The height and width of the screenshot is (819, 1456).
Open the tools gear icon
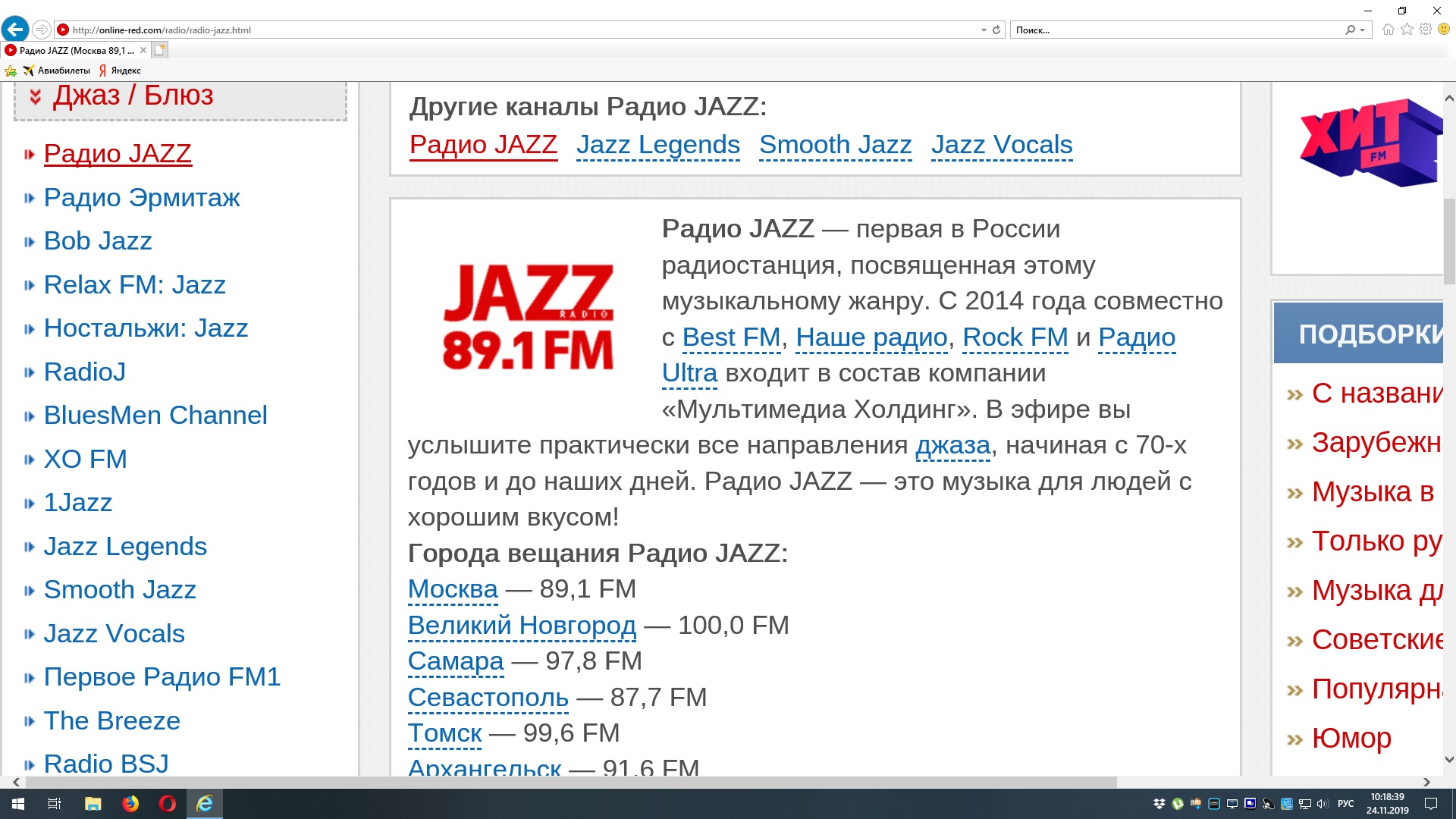tap(1426, 30)
